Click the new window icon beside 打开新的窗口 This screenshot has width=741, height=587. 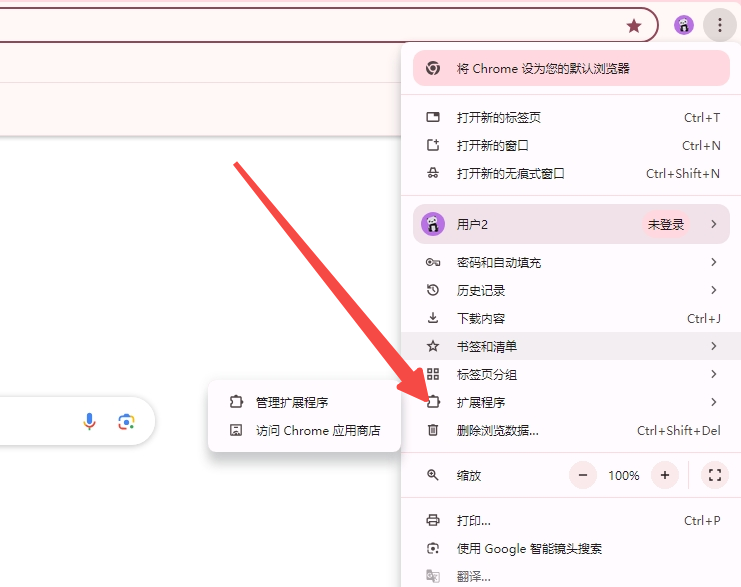click(433, 145)
